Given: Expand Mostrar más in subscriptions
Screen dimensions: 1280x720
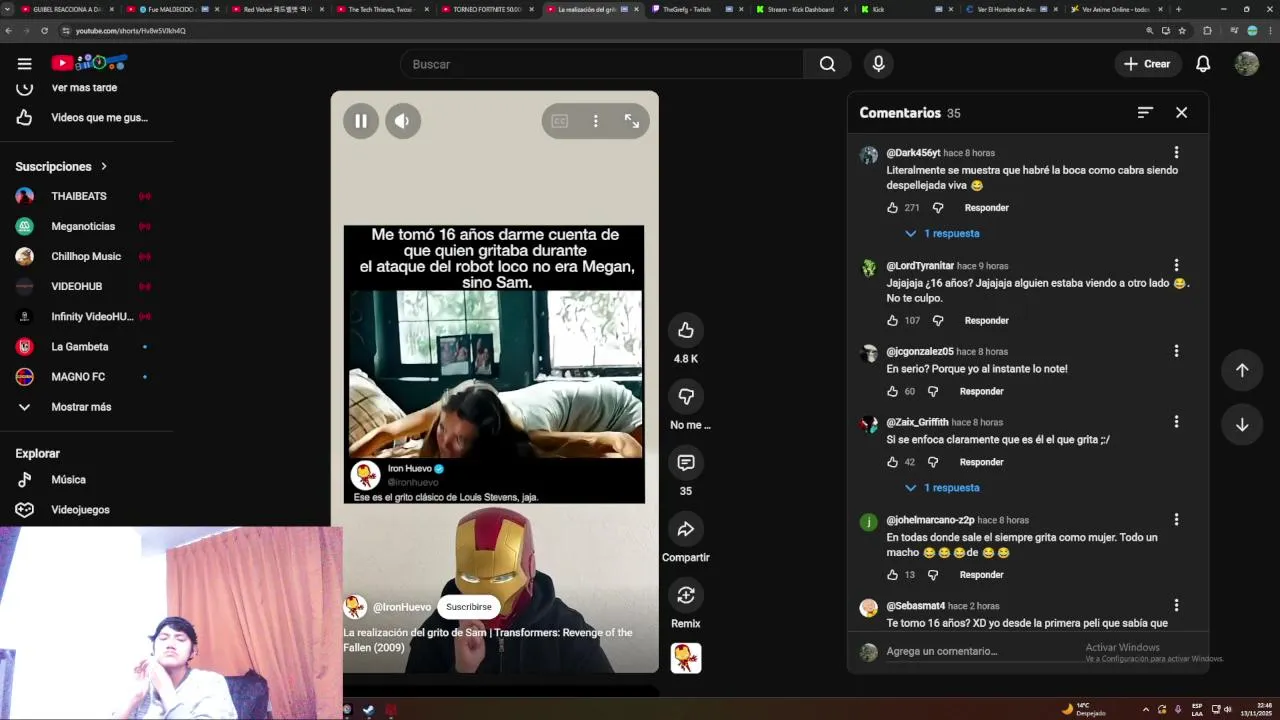Looking at the screenshot, I should click(x=80, y=407).
